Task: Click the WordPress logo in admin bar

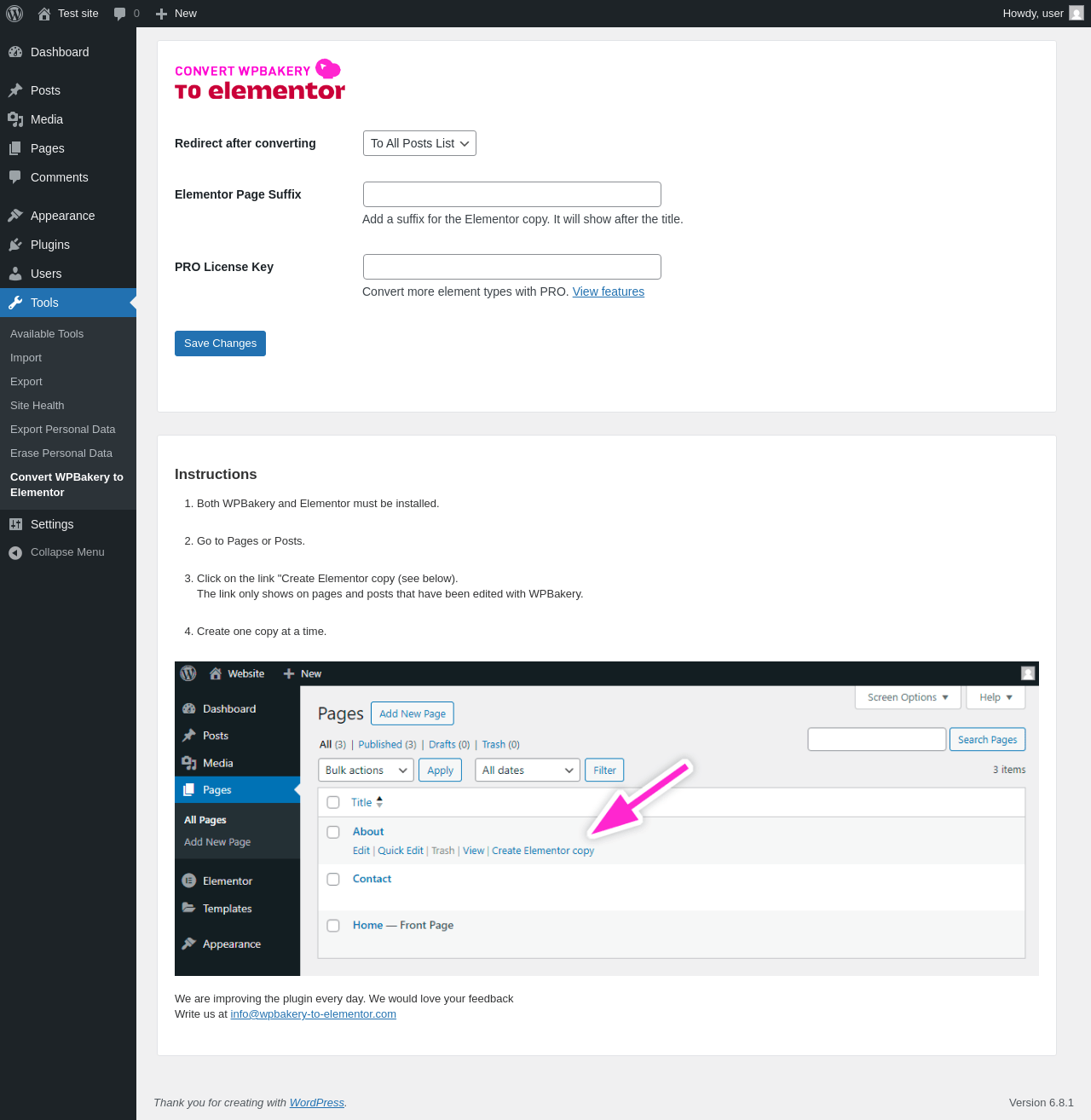Action: pyautogui.click(x=14, y=14)
